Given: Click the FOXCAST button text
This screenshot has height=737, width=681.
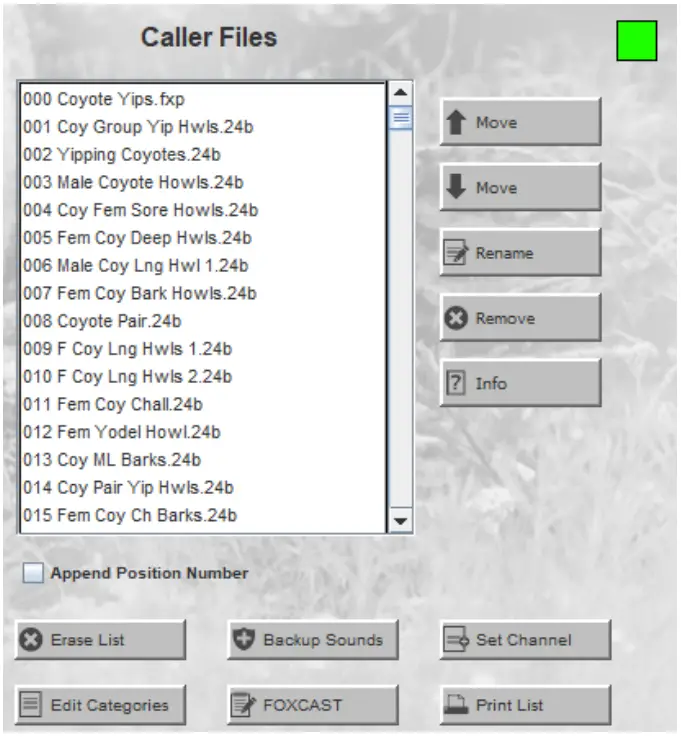Looking at the screenshot, I should [x=303, y=705].
